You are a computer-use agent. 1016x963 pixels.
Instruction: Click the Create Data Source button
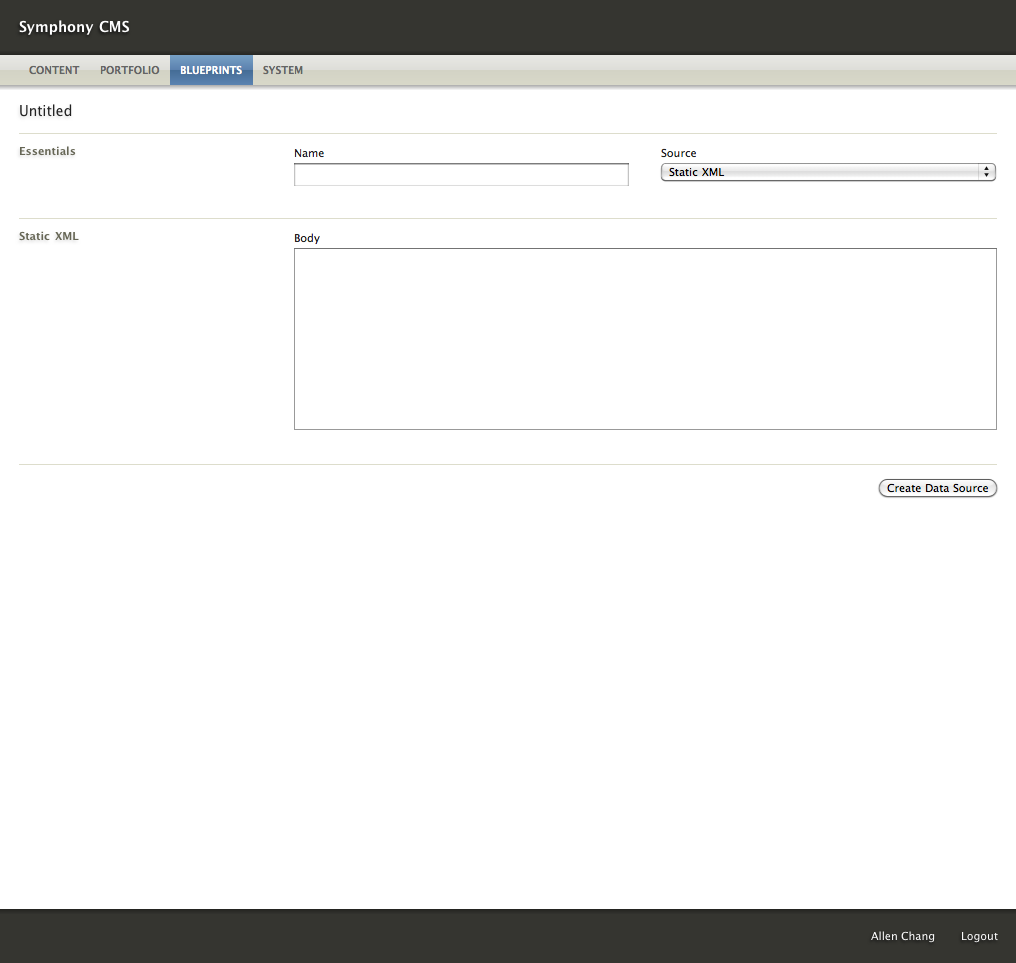(x=937, y=488)
